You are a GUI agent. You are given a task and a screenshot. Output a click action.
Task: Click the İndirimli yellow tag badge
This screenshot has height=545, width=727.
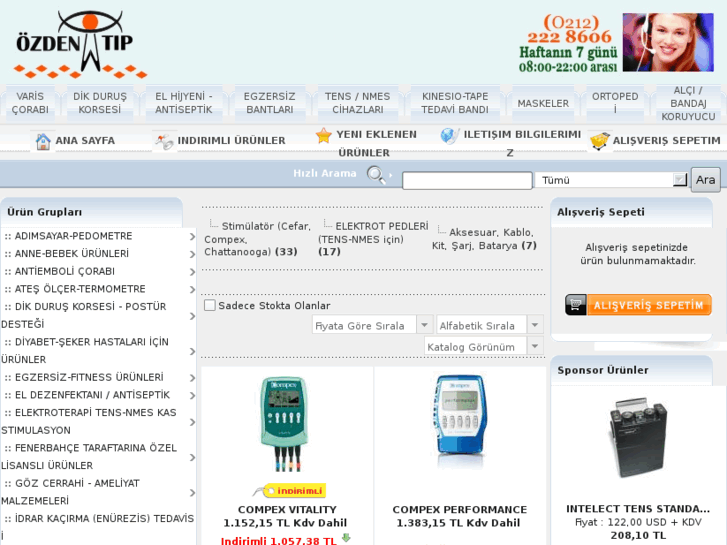[290, 490]
